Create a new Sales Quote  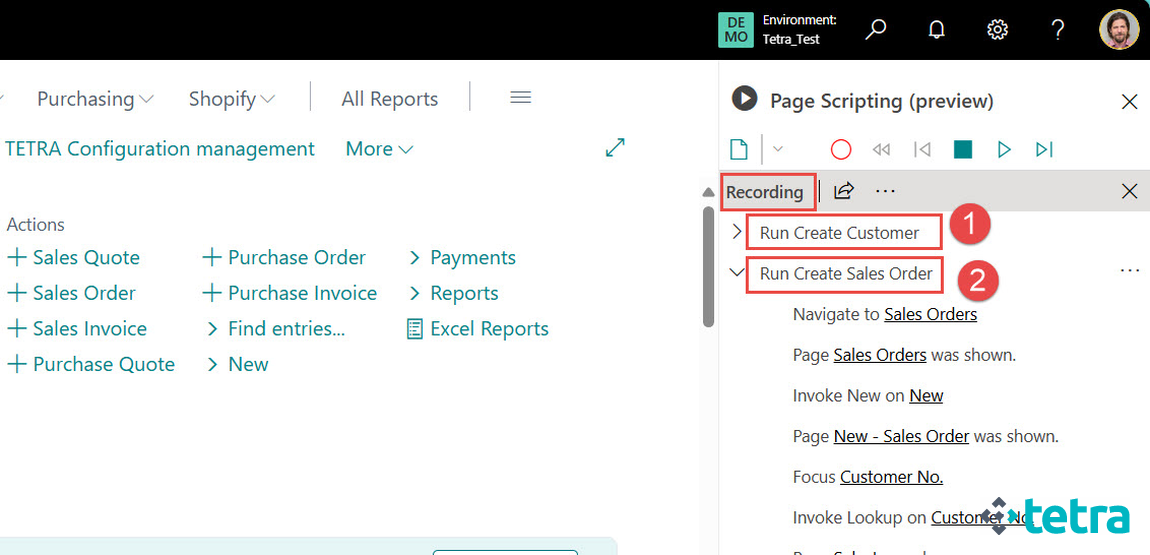click(x=73, y=257)
